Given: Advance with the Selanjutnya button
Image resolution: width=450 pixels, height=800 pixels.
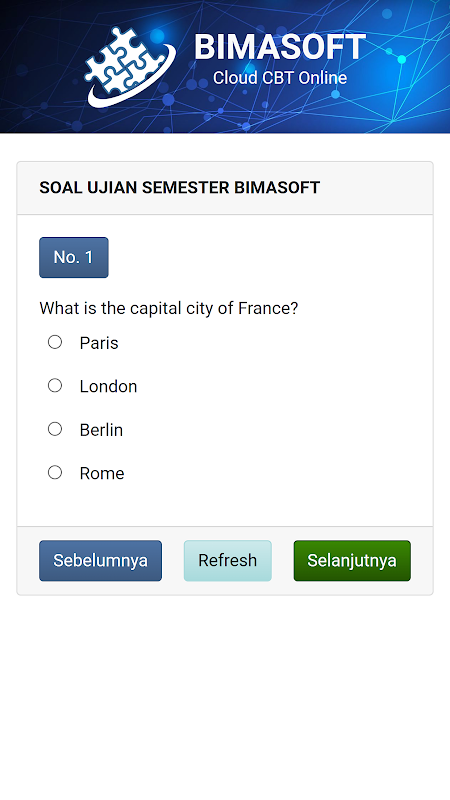Looking at the screenshot, I should pyautogui.click(x=352, y=560).
